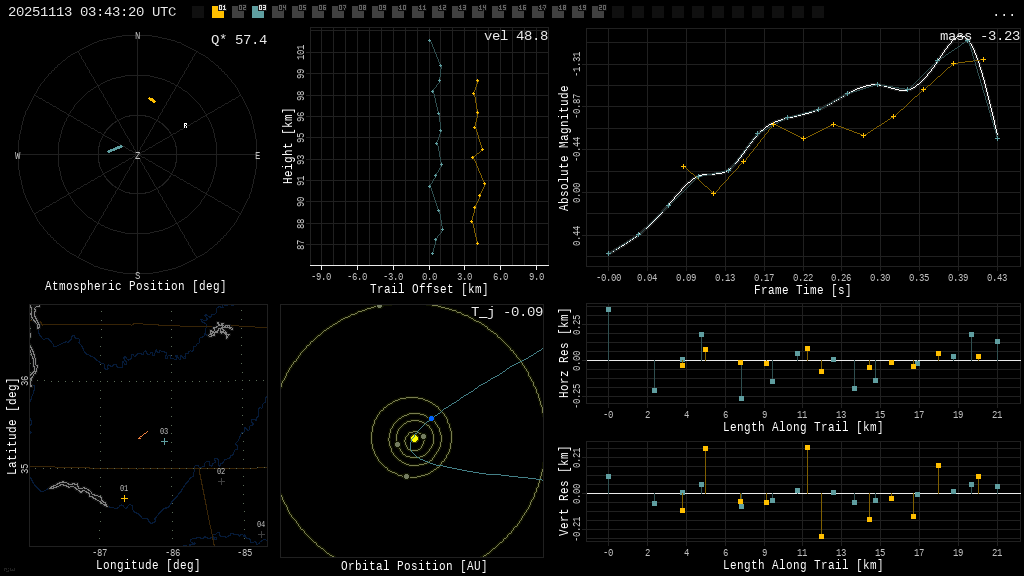
Task: Click the UTC timestamp in top-left corner
Action: click(92, 12)
